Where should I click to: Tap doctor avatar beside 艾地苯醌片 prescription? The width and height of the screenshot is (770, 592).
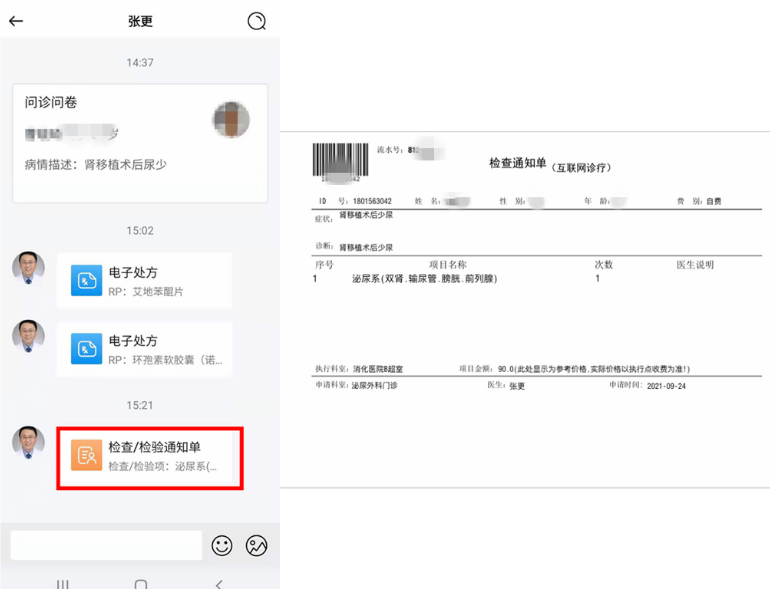click(x=28, y=268)
